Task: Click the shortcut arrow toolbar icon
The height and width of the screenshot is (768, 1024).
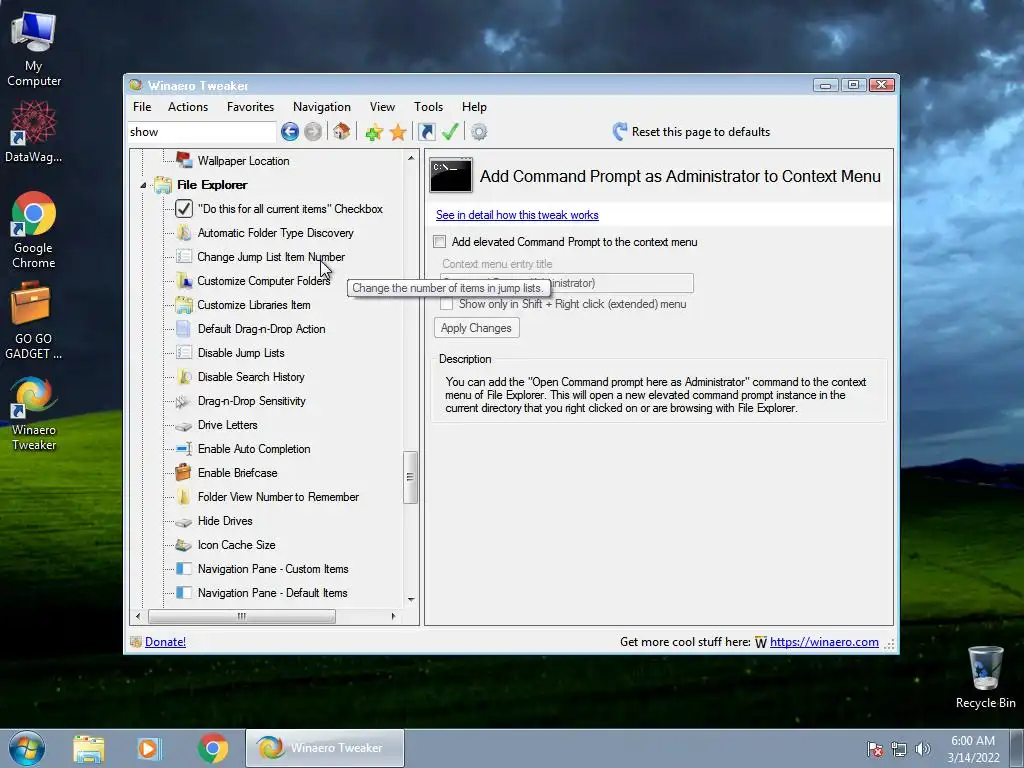Action: (426, 132)
